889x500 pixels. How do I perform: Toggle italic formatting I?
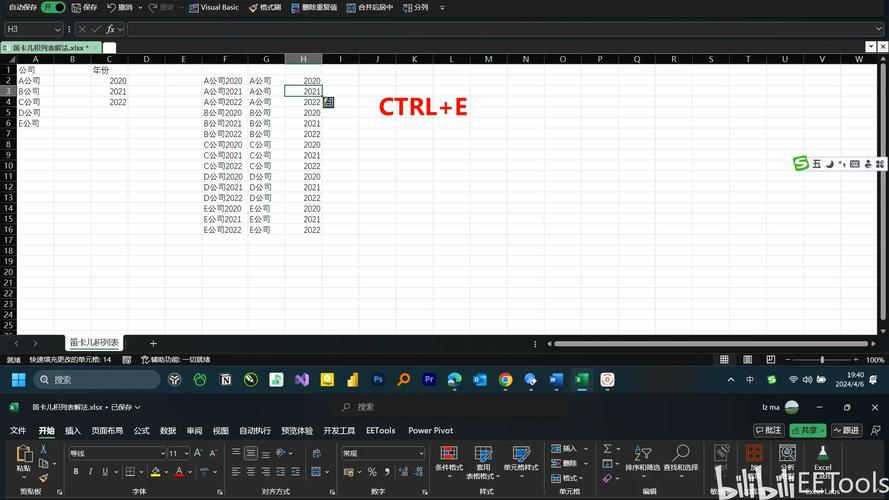click(x=90, y=472)
